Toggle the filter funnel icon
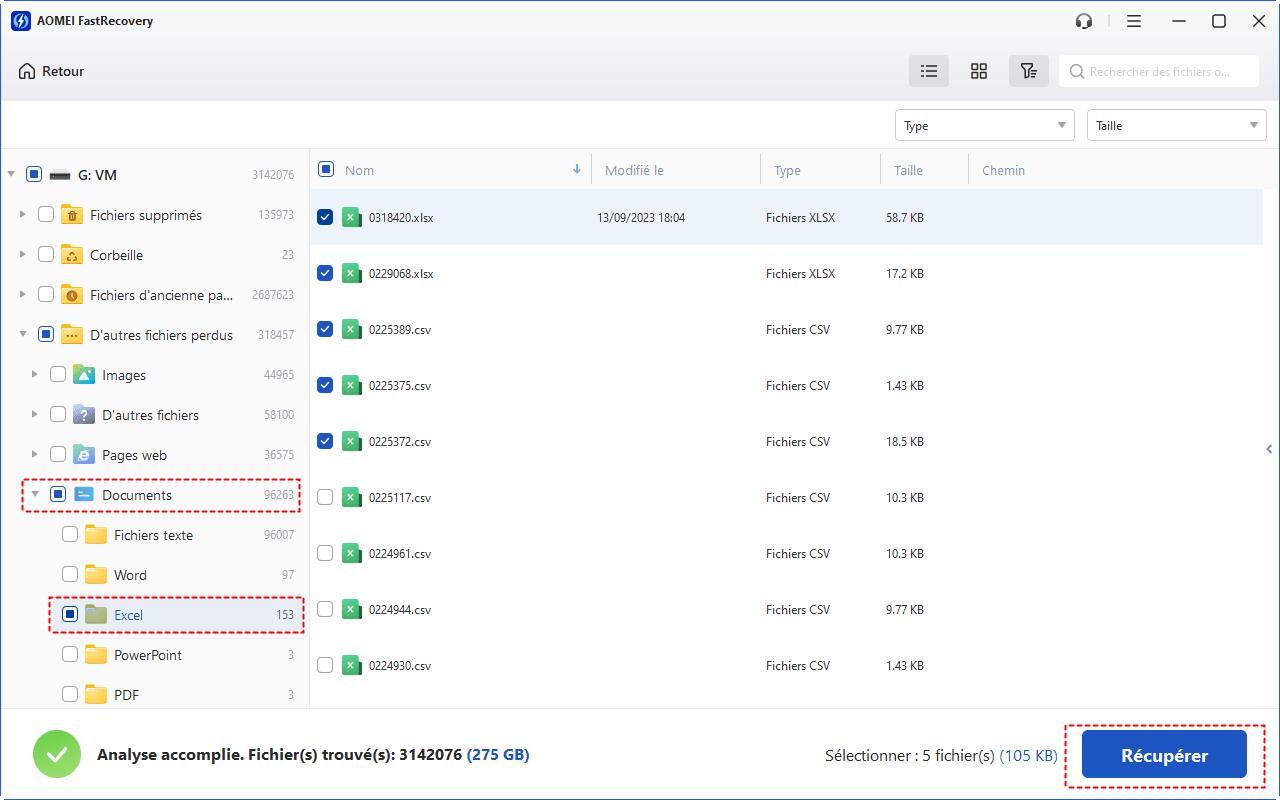The width and height of the screenshot is (1280, 800). click(1028, 71)
